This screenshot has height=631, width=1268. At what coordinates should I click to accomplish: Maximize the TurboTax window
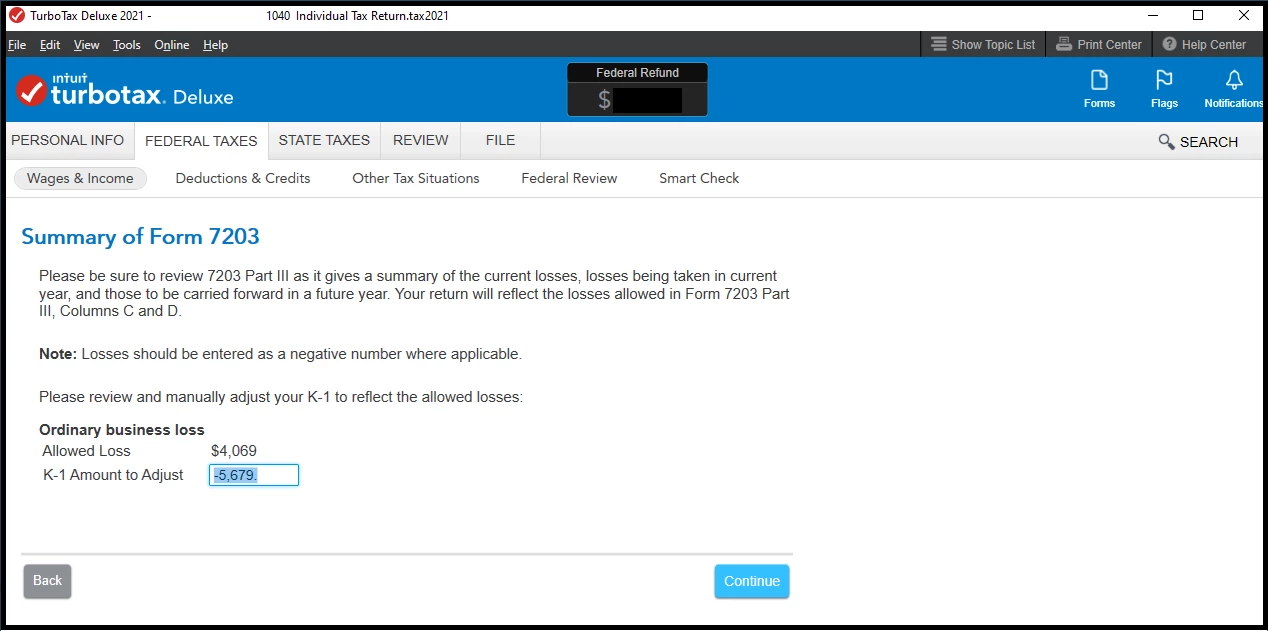(x=1198, y=15)
